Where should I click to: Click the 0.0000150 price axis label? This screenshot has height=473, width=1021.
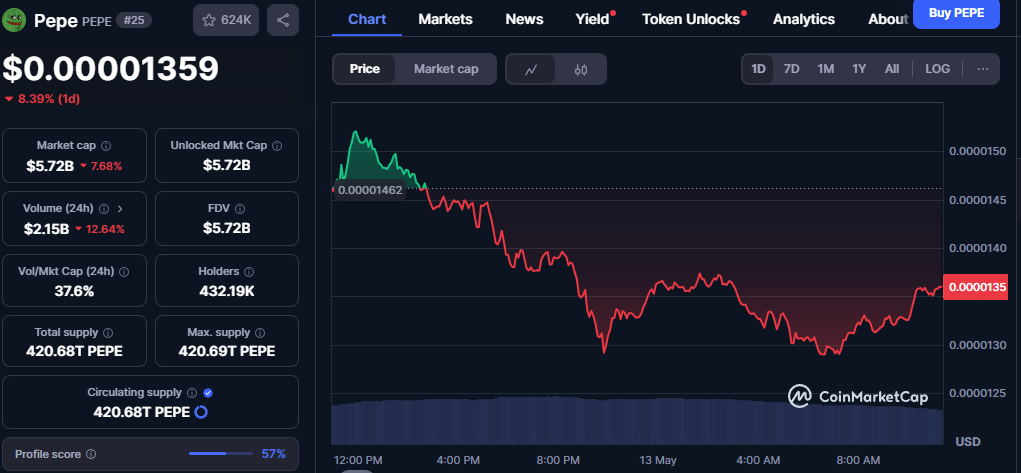pyautogui.click(x=978, y=151)
